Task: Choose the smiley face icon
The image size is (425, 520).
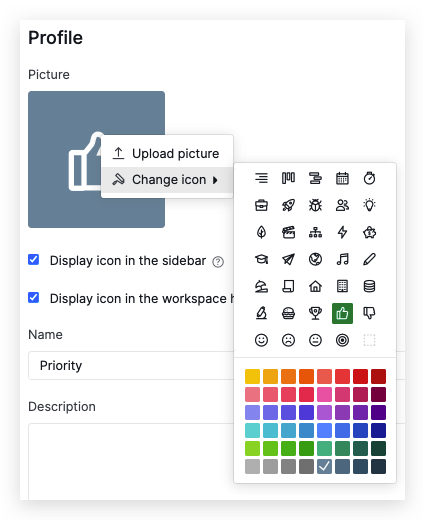Action: tap(261, 340)
